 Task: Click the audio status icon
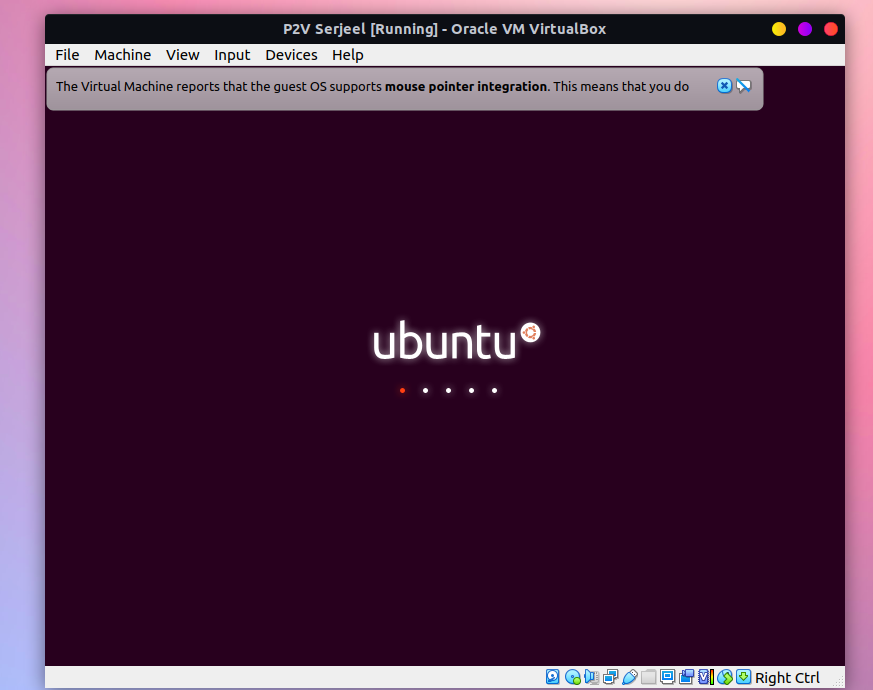tap(591, 677)
